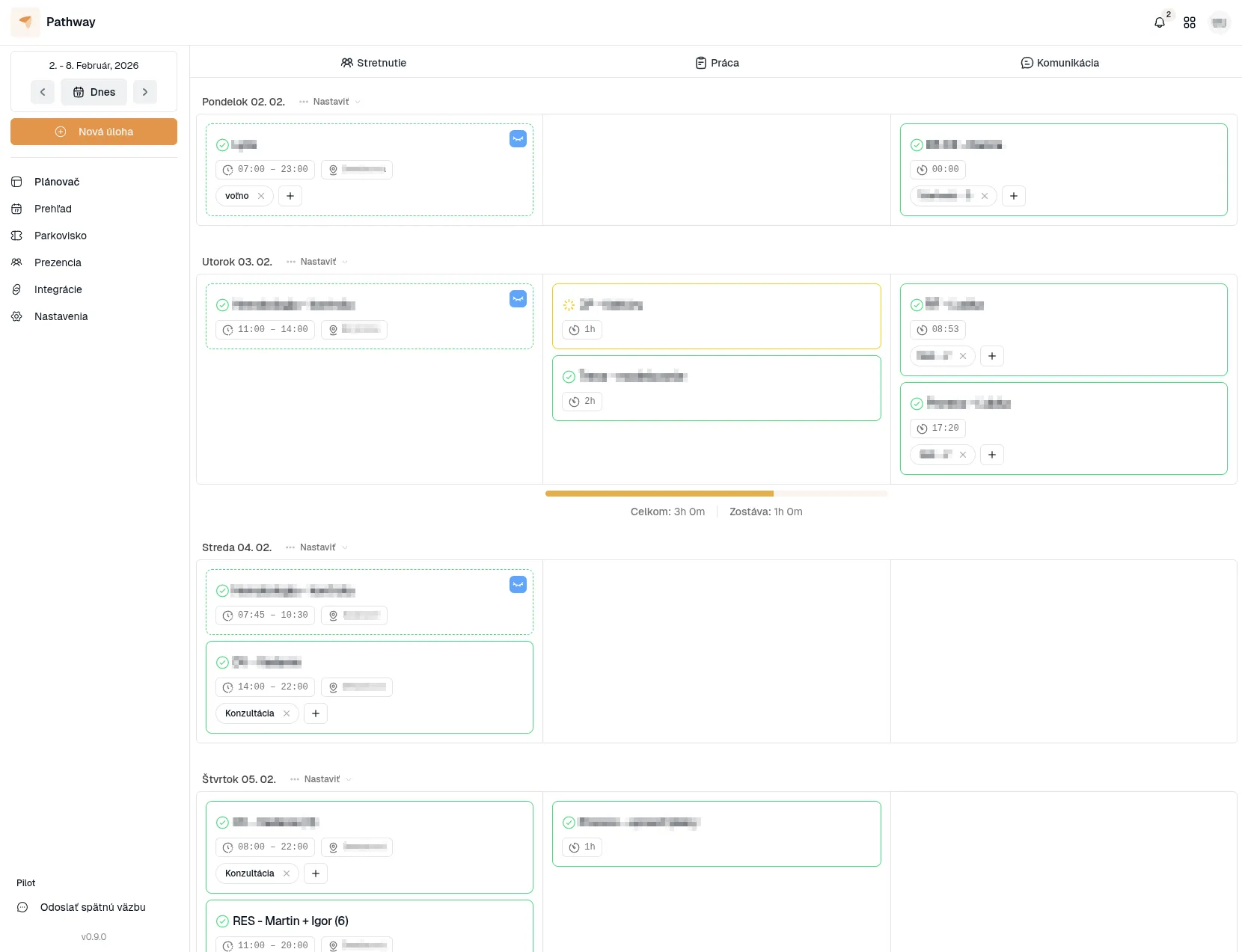
Task: Open chat icon on Monday's first task
Action: point(518,138)
